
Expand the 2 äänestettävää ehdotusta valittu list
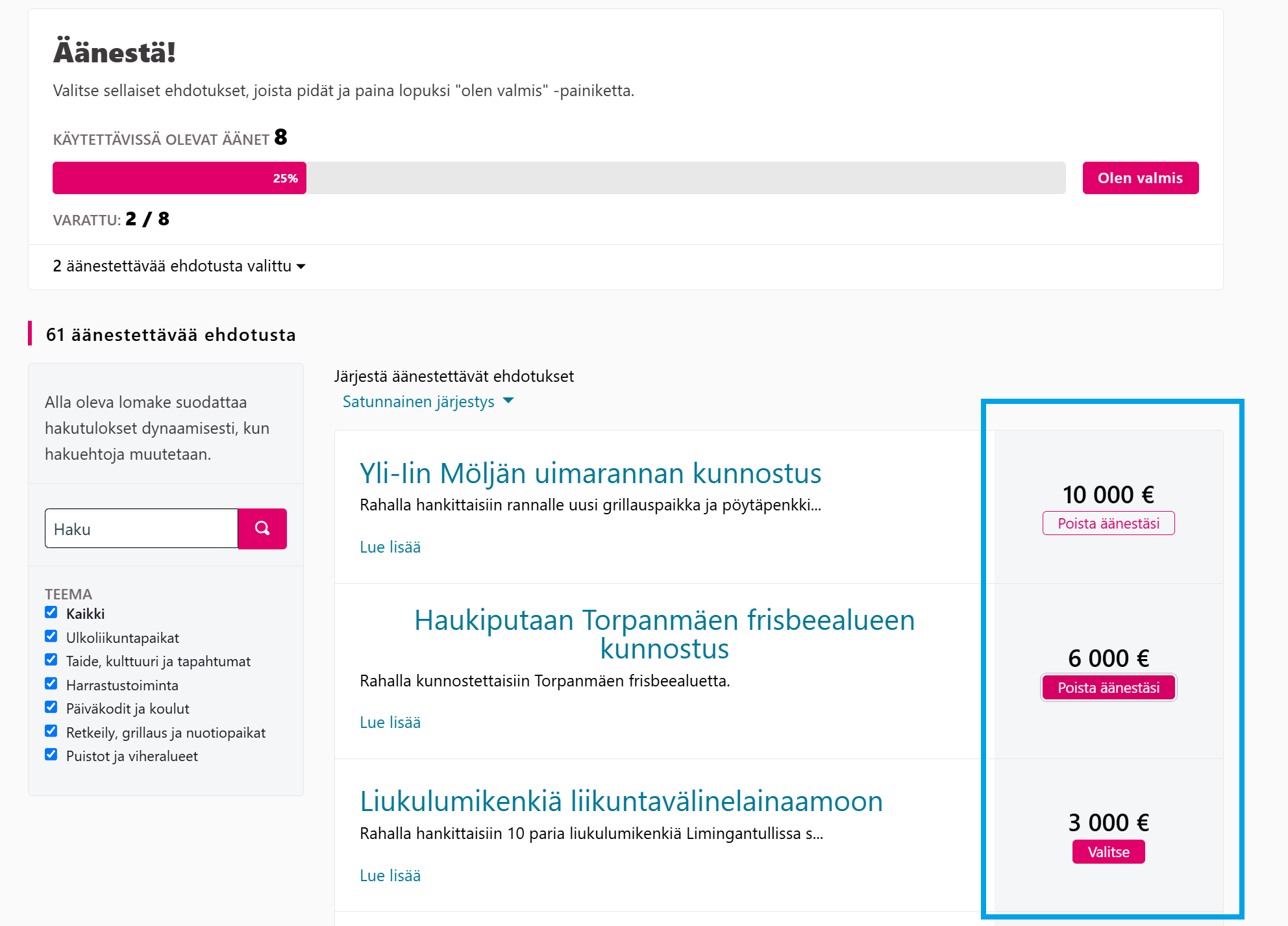179,266
